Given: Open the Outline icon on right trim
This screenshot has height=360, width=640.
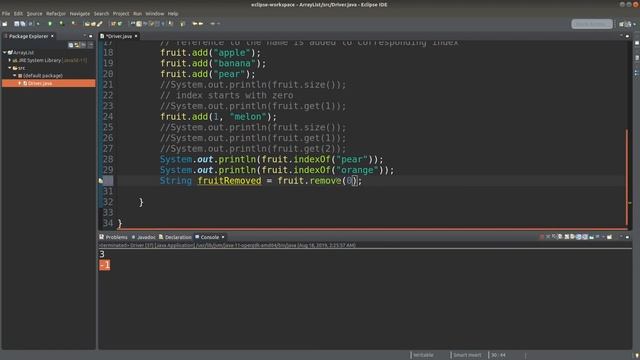Looking at the screenshot, I should pyautogui.click(x=637, y=72).
